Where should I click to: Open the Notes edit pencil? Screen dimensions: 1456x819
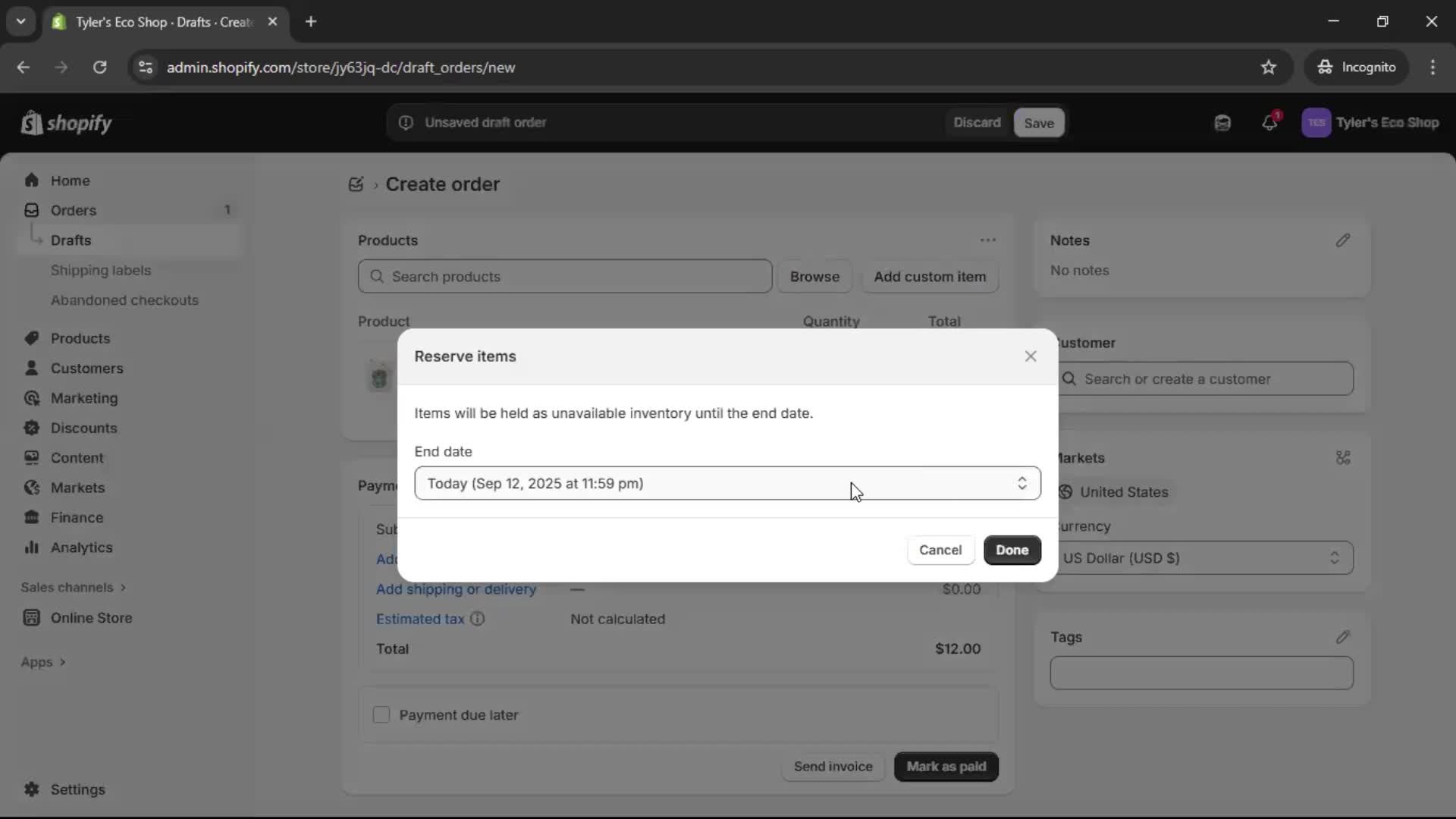click(1343, 240)
